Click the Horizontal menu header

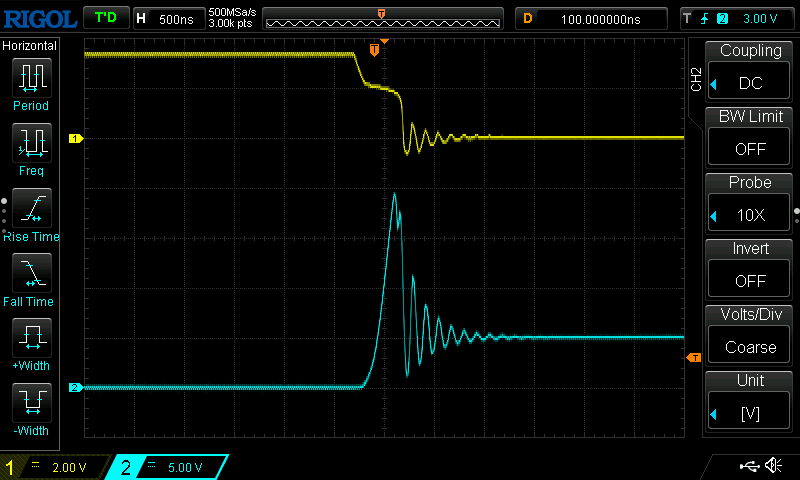[30, 45]
